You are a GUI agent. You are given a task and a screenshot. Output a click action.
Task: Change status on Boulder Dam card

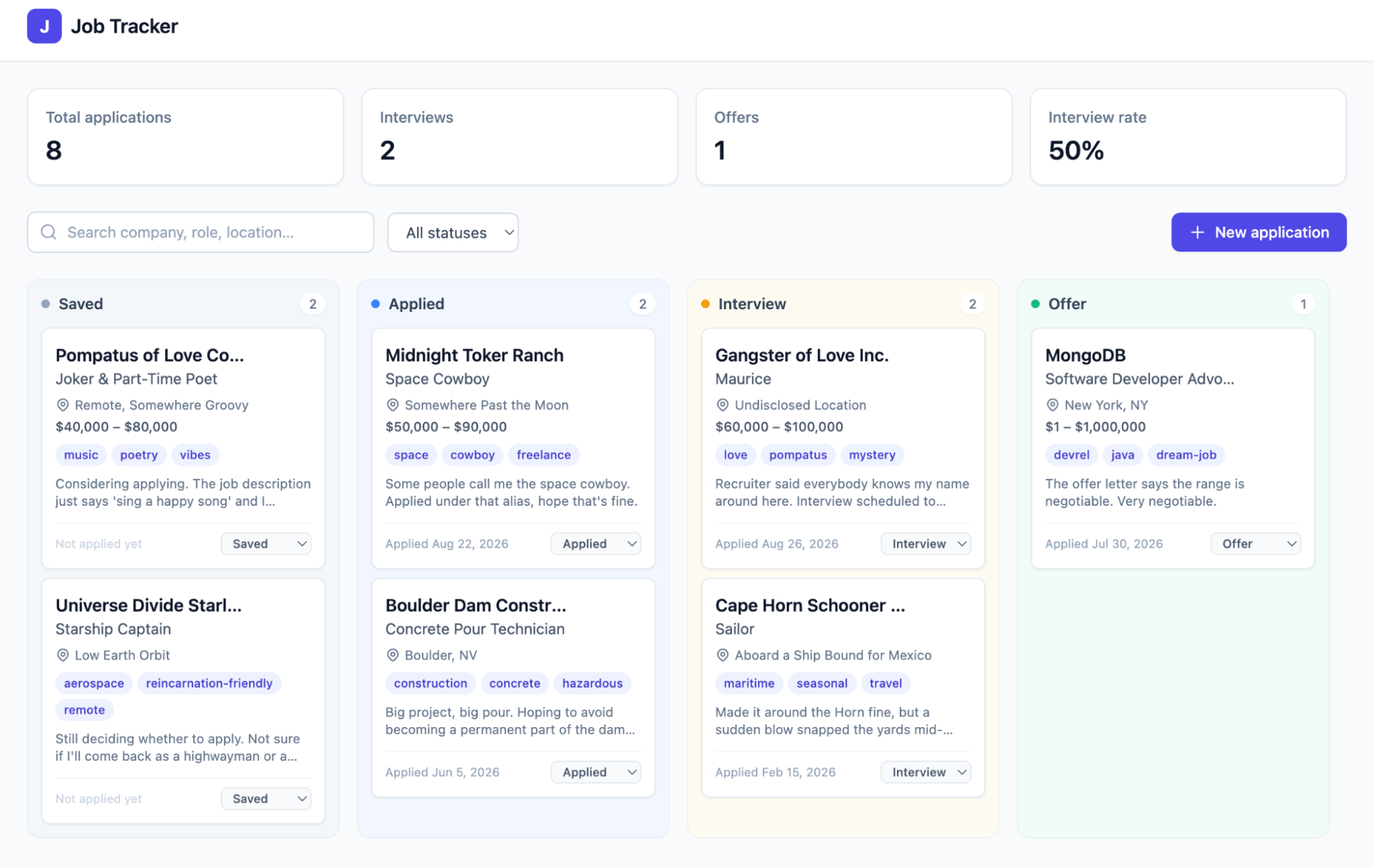596,772
